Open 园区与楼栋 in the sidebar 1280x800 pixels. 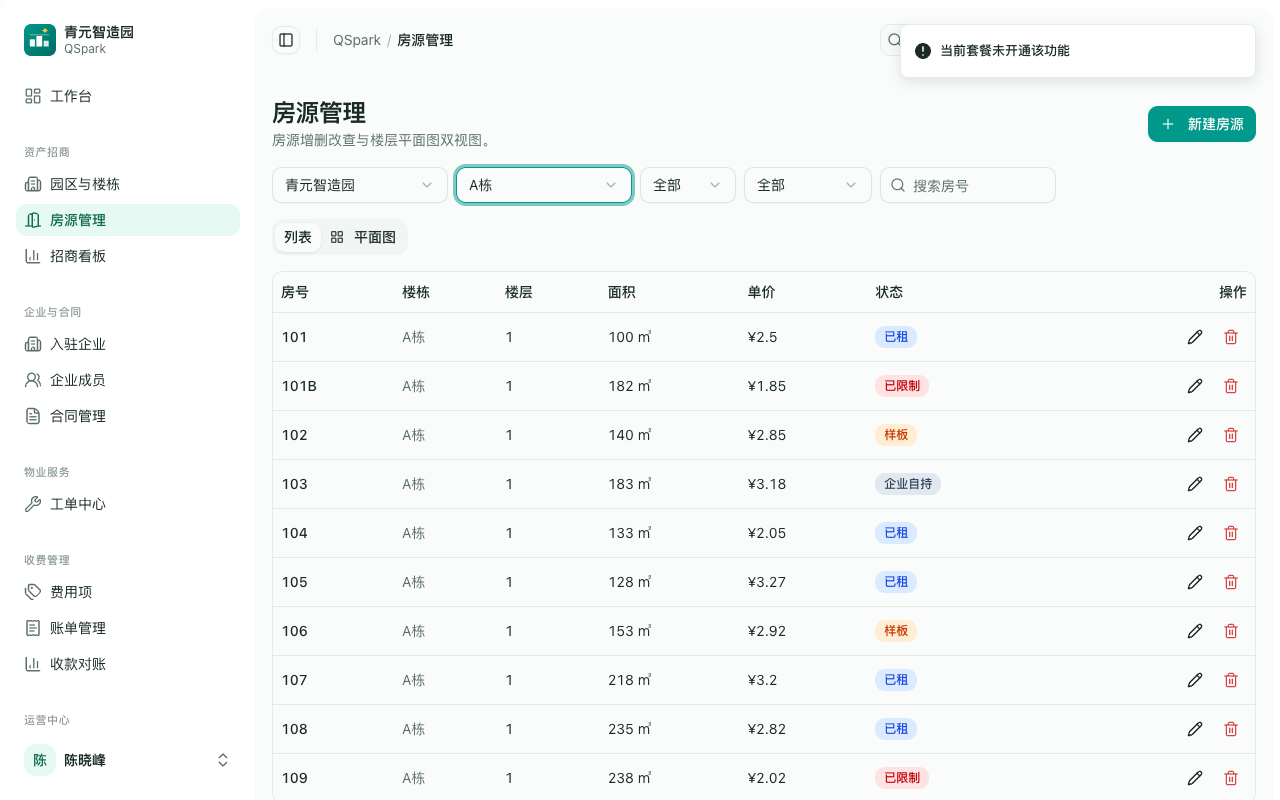[128, 184]
